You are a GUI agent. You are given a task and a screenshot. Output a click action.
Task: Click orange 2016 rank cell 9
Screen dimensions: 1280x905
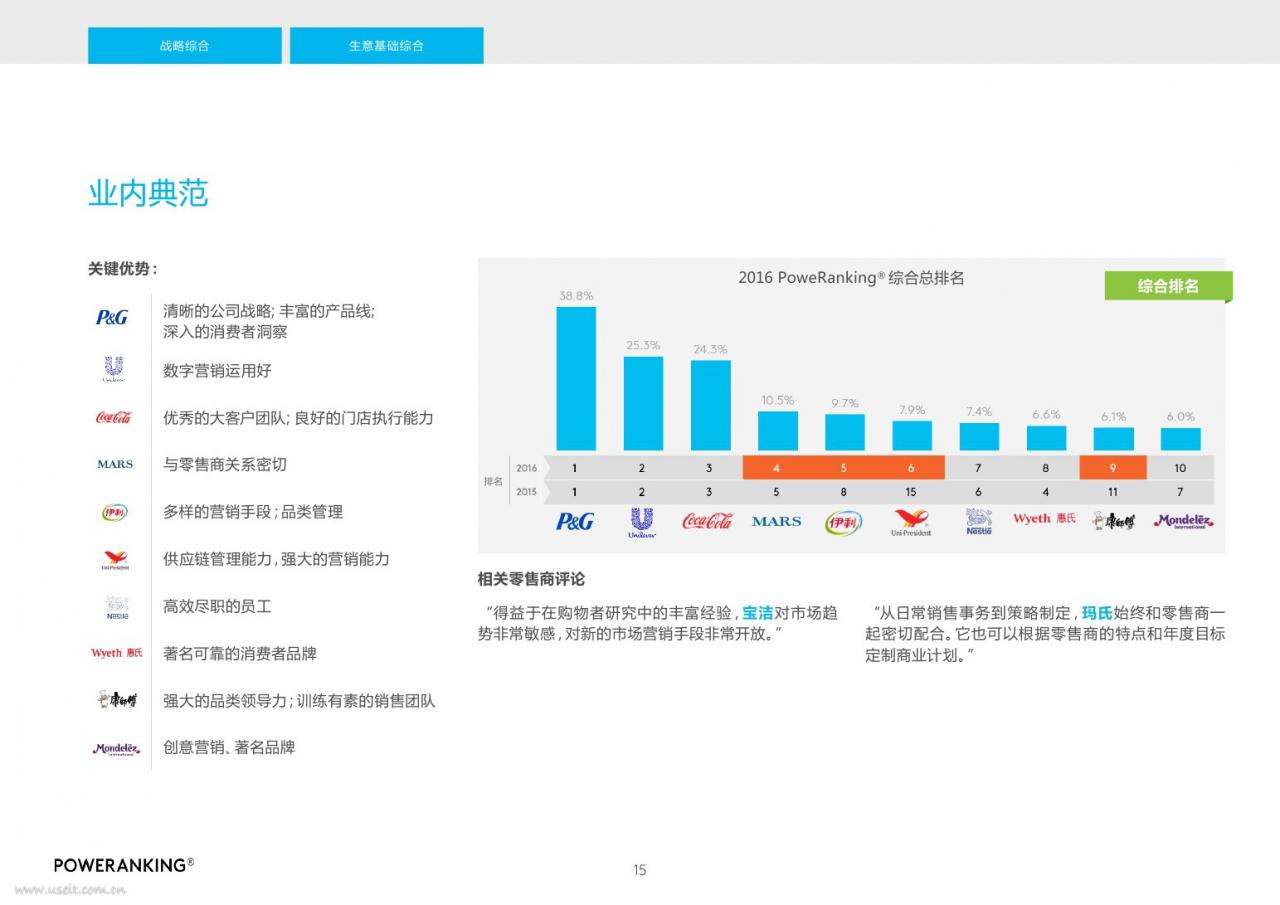pos(1113,467)
